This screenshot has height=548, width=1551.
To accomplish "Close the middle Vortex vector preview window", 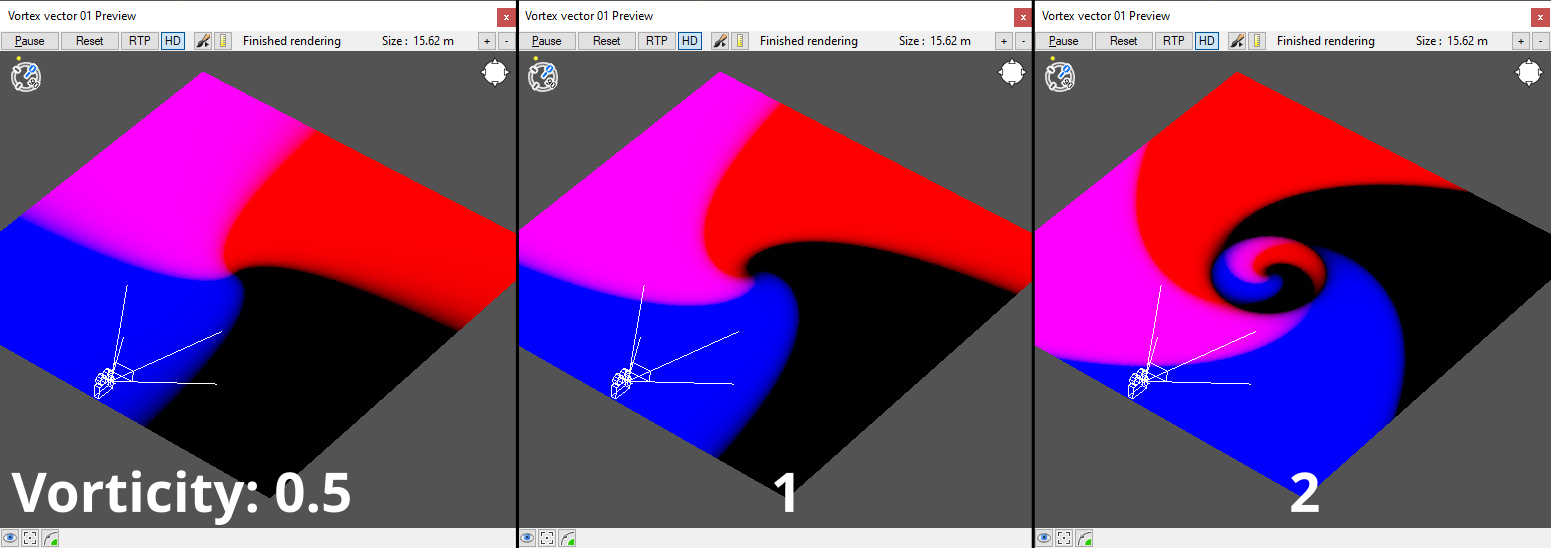I will coord(1022,17).
